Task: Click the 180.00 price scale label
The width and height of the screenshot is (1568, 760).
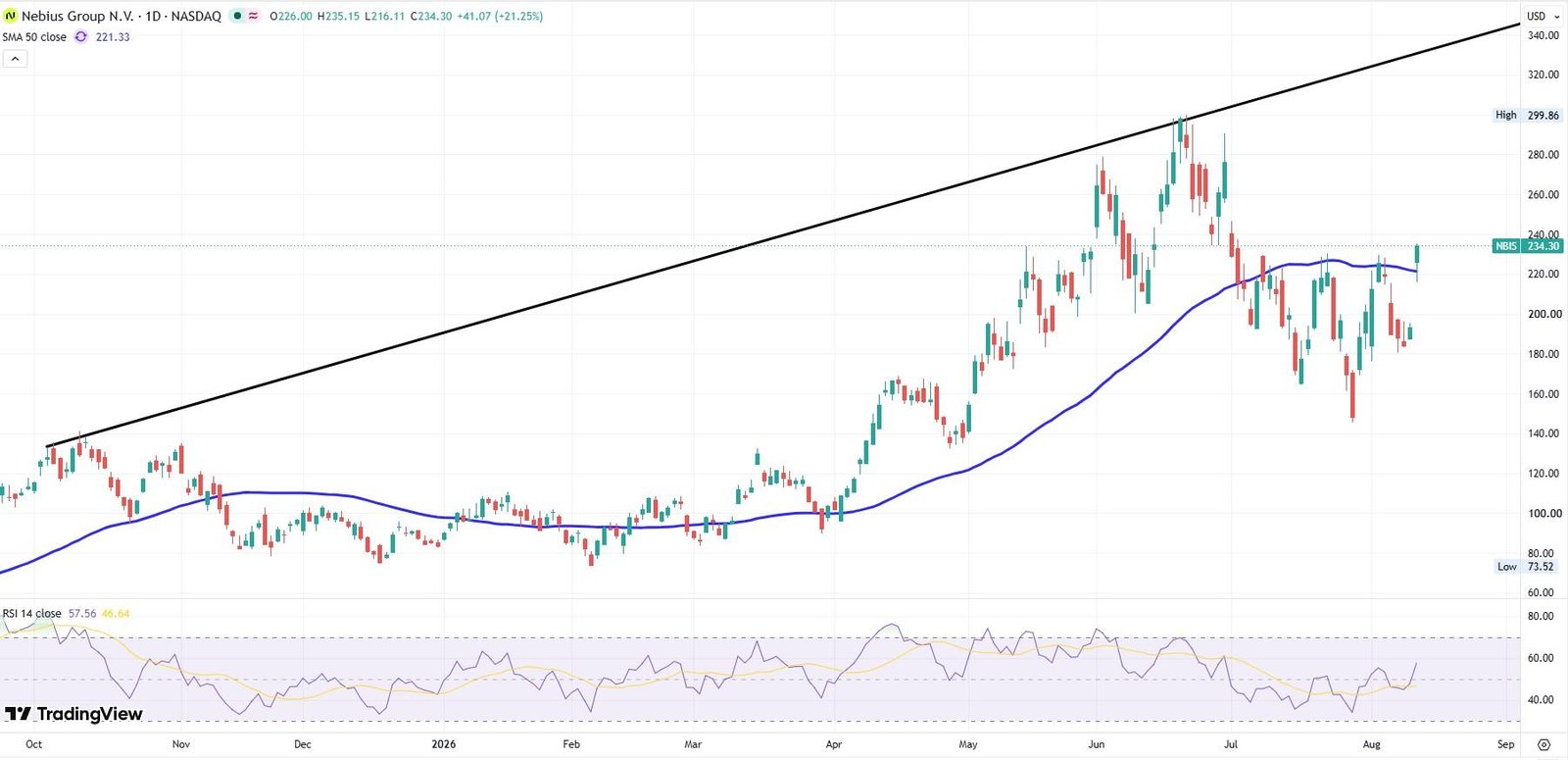Action: [1543, 354]
